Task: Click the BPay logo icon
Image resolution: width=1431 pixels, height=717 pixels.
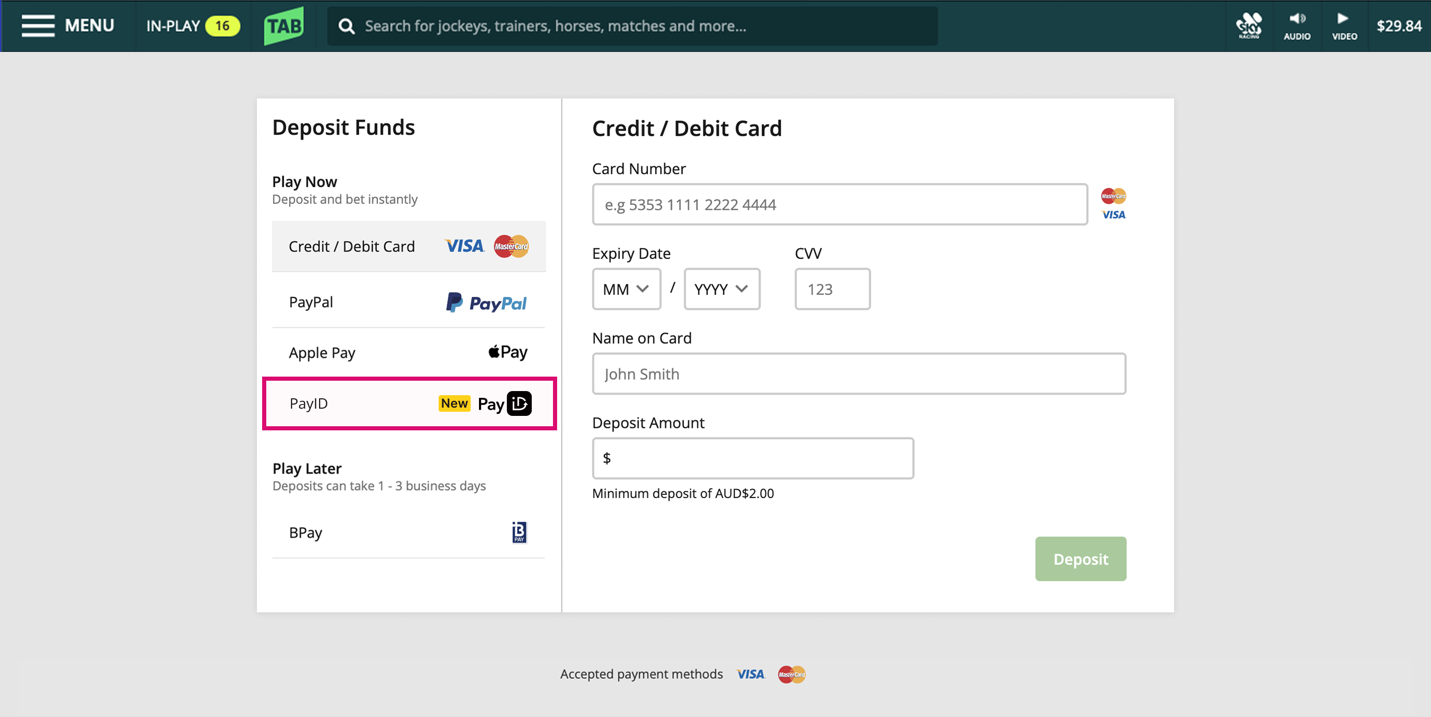Action: [519, 532]
